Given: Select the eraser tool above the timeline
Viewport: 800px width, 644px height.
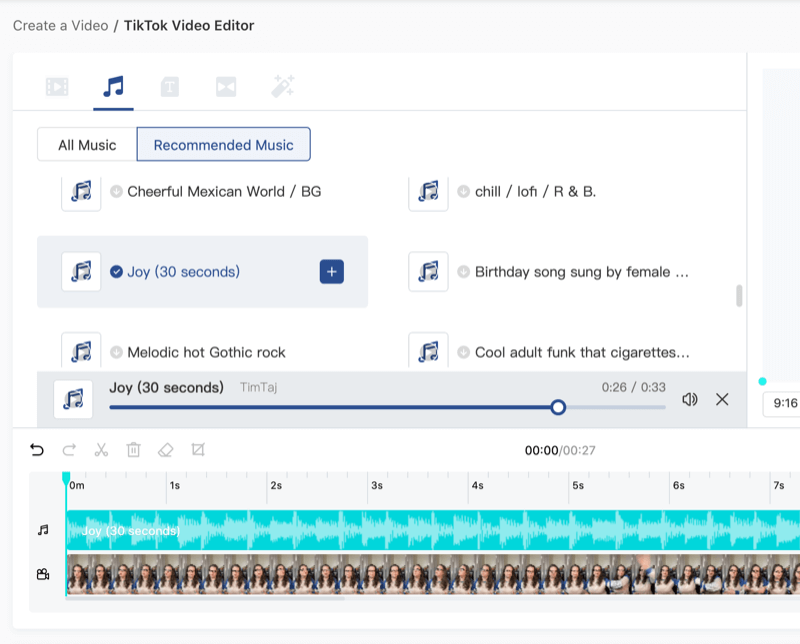Looking at the screenshot, I should tap(166, 450).
